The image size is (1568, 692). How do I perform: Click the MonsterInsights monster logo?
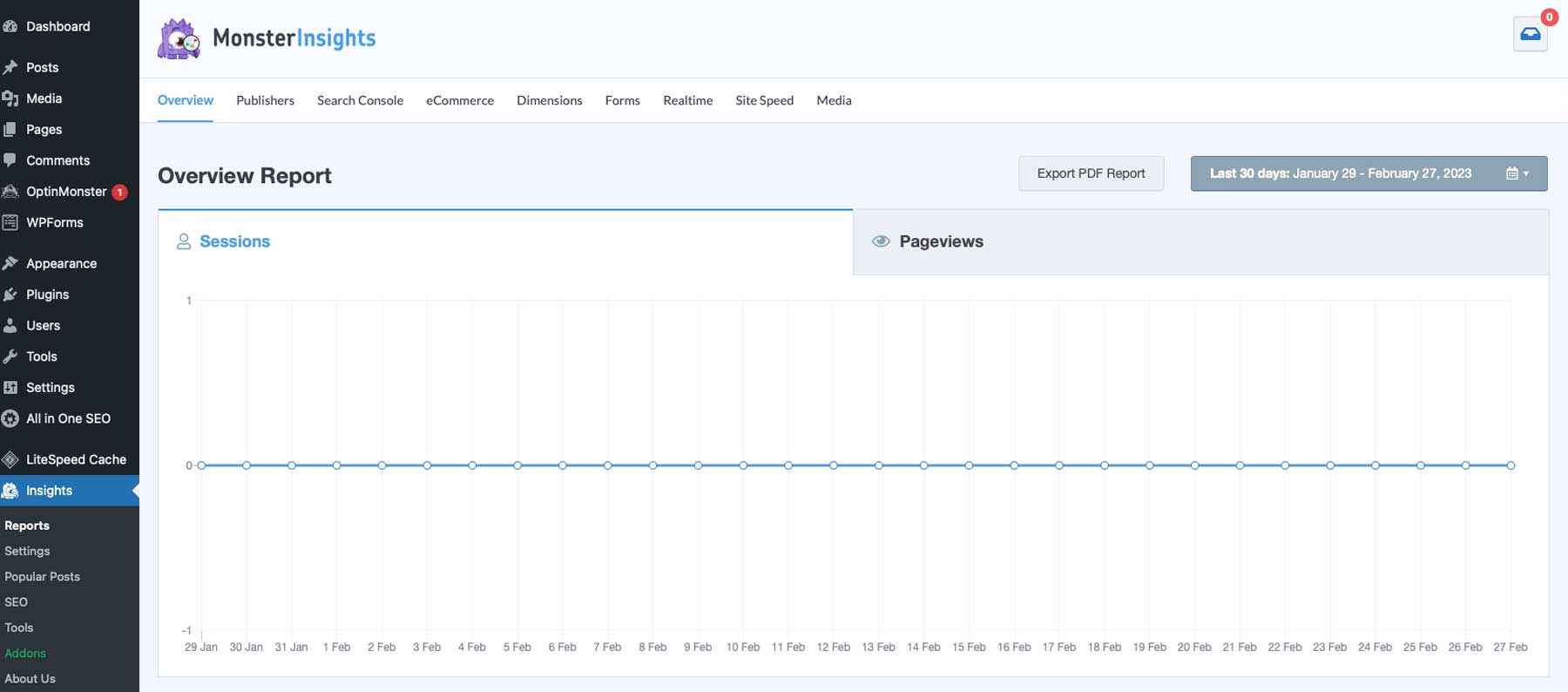click(179, 39)
